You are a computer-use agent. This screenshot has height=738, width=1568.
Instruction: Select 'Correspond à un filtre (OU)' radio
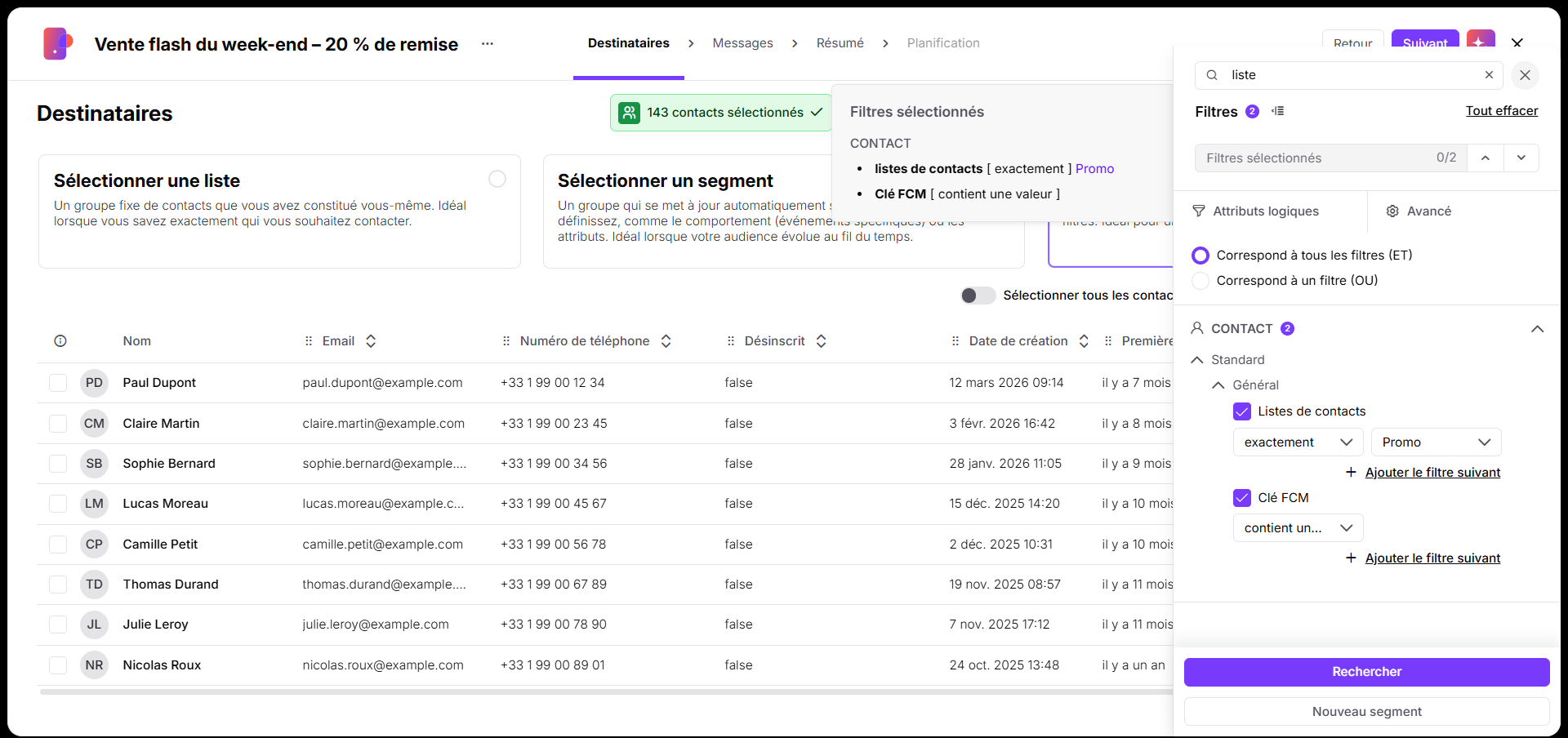[x=1200, y=281]
